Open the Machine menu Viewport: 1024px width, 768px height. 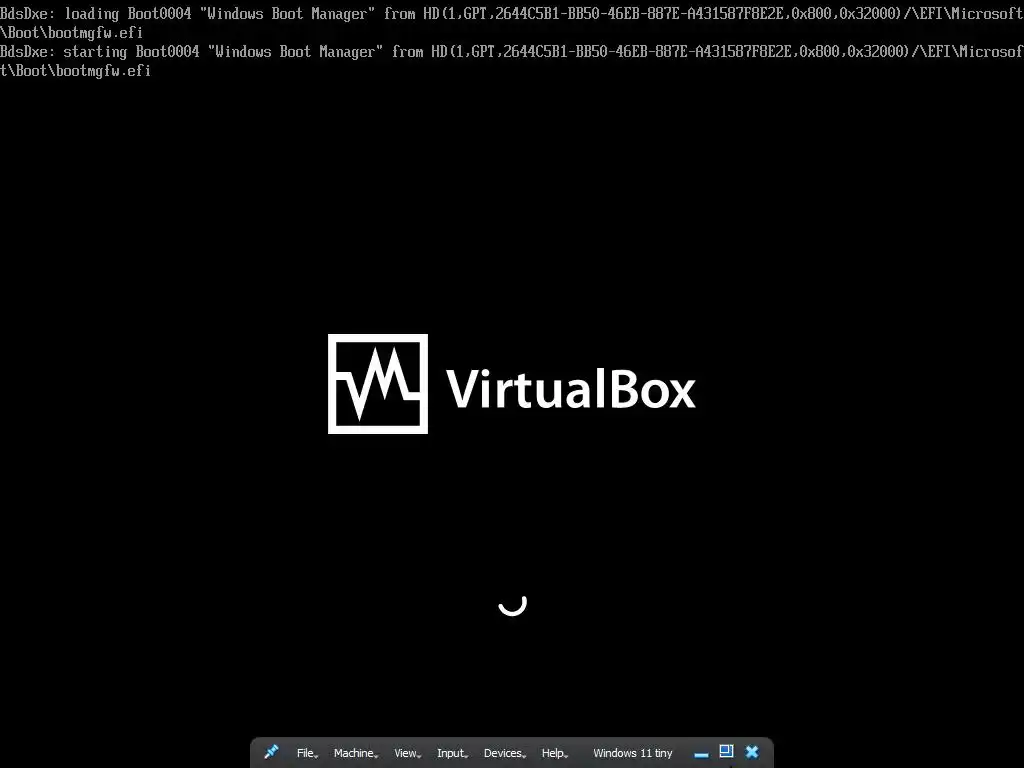point(355,753)
